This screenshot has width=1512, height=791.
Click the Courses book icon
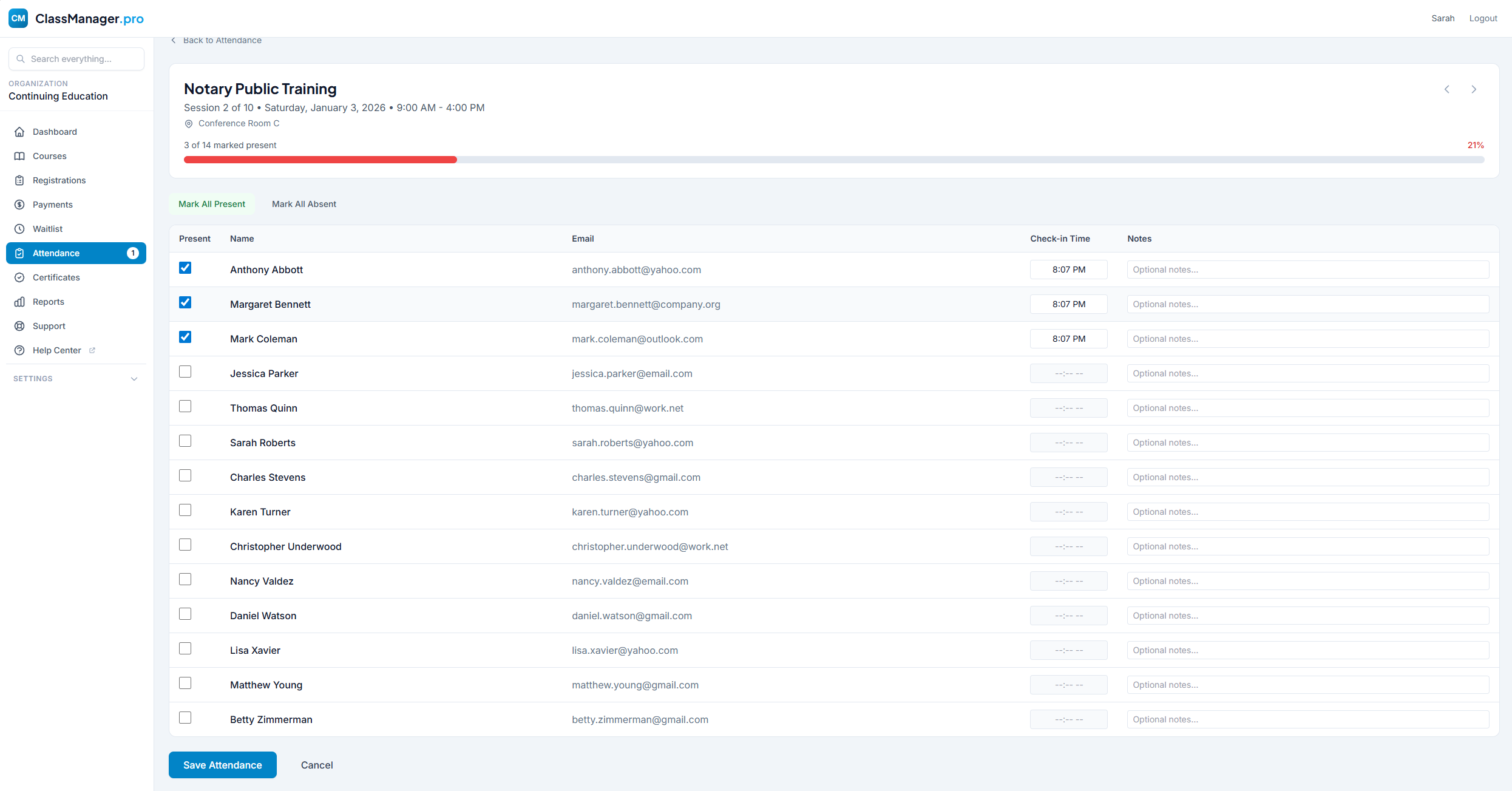19,156
